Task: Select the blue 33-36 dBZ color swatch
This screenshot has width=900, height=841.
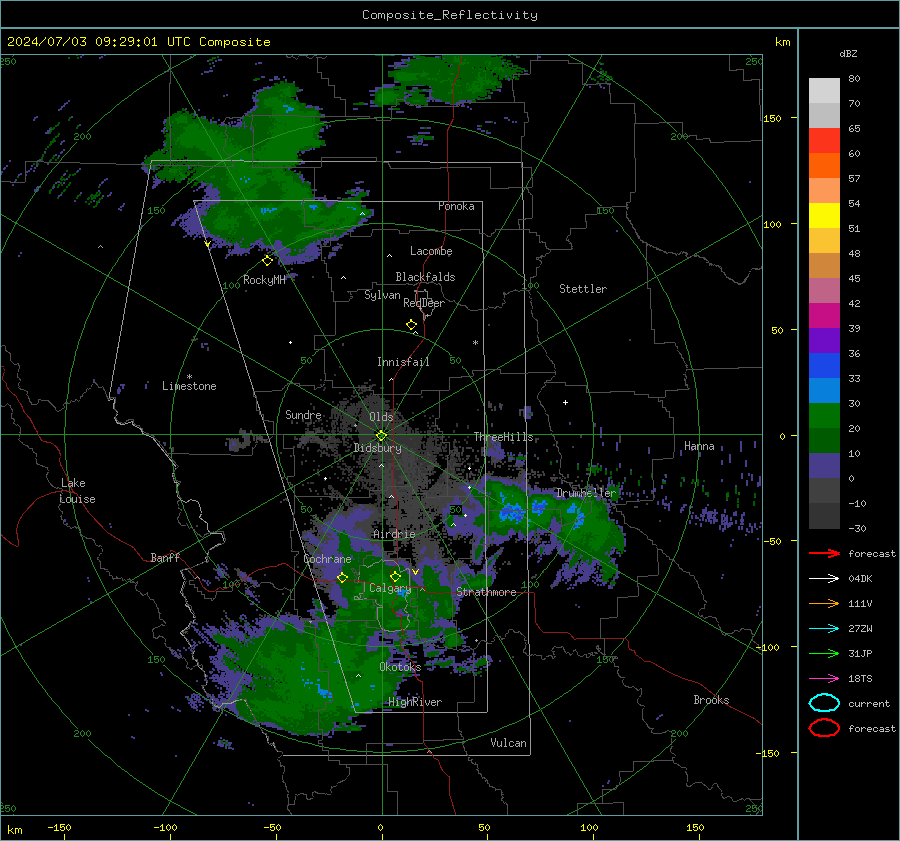Action: tap(824, 366)
